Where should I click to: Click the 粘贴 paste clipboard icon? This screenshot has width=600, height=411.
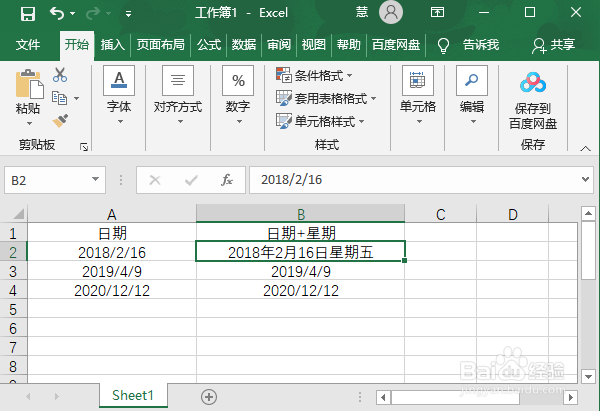pyautogui.click(x=29, y=84)
